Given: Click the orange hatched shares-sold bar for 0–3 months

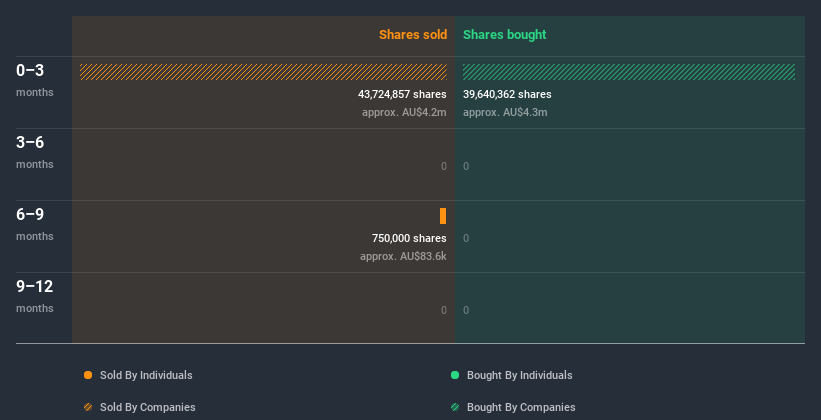Looking at the screenshot, I should click(263, 72).
